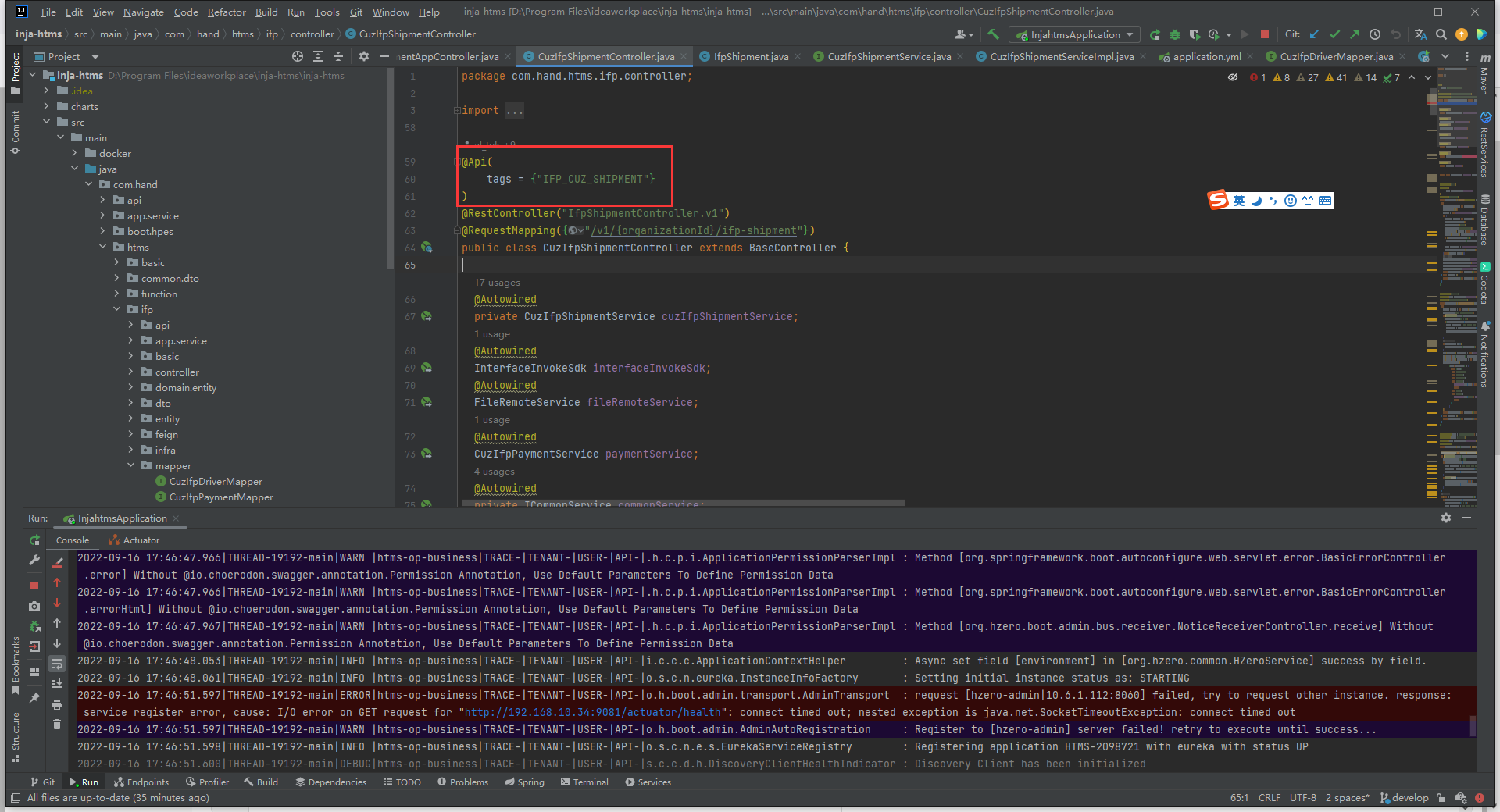
Task: Unfold the collapsed import block
Action: pyautogui.click(x=457, y=110)
